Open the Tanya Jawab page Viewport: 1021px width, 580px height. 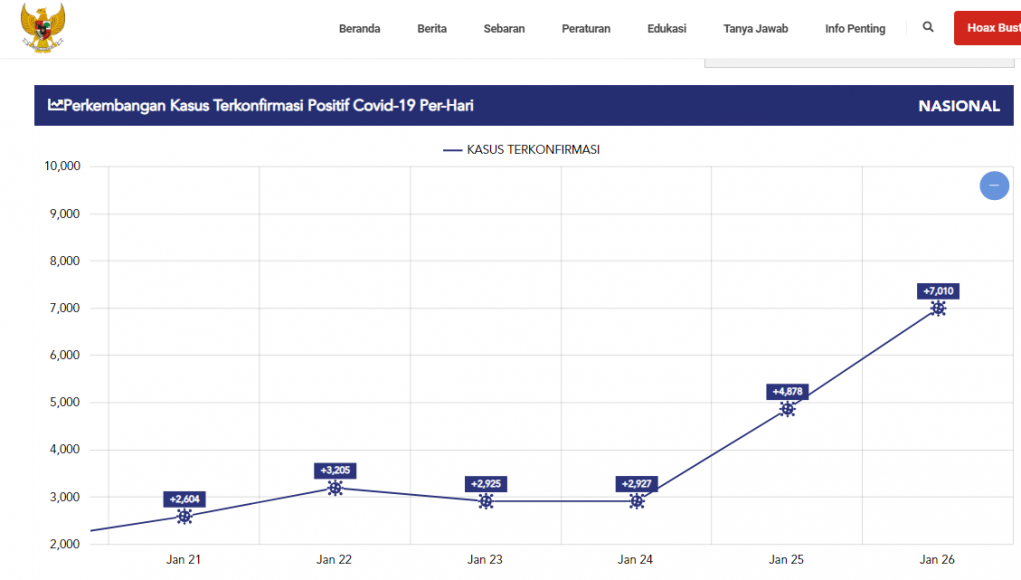click(755, 29)
